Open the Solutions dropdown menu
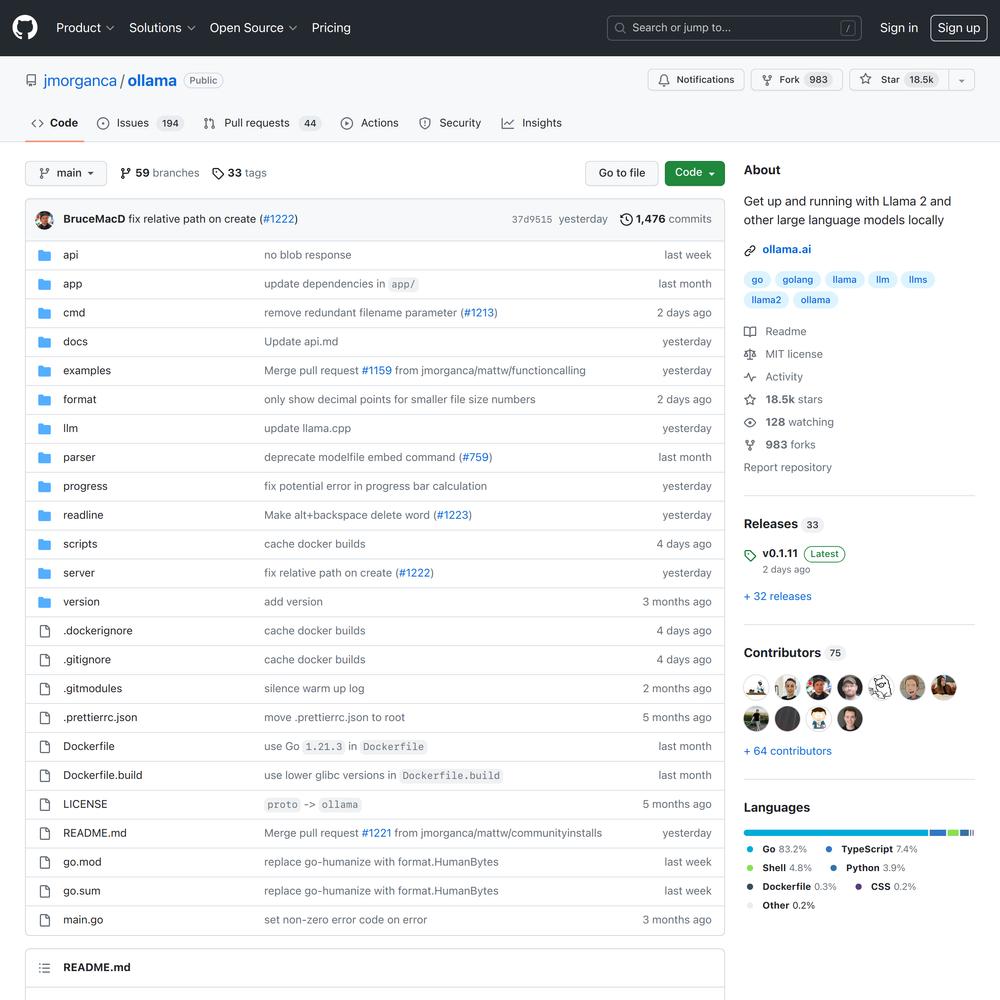Viewport: 1000px width, 1000px height. click(x=161, y=28)
